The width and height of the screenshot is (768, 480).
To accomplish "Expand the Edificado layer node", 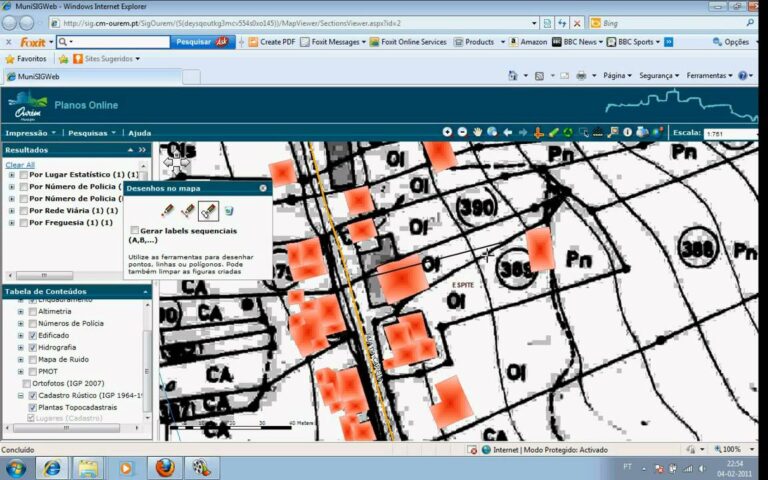I will 21,336.
